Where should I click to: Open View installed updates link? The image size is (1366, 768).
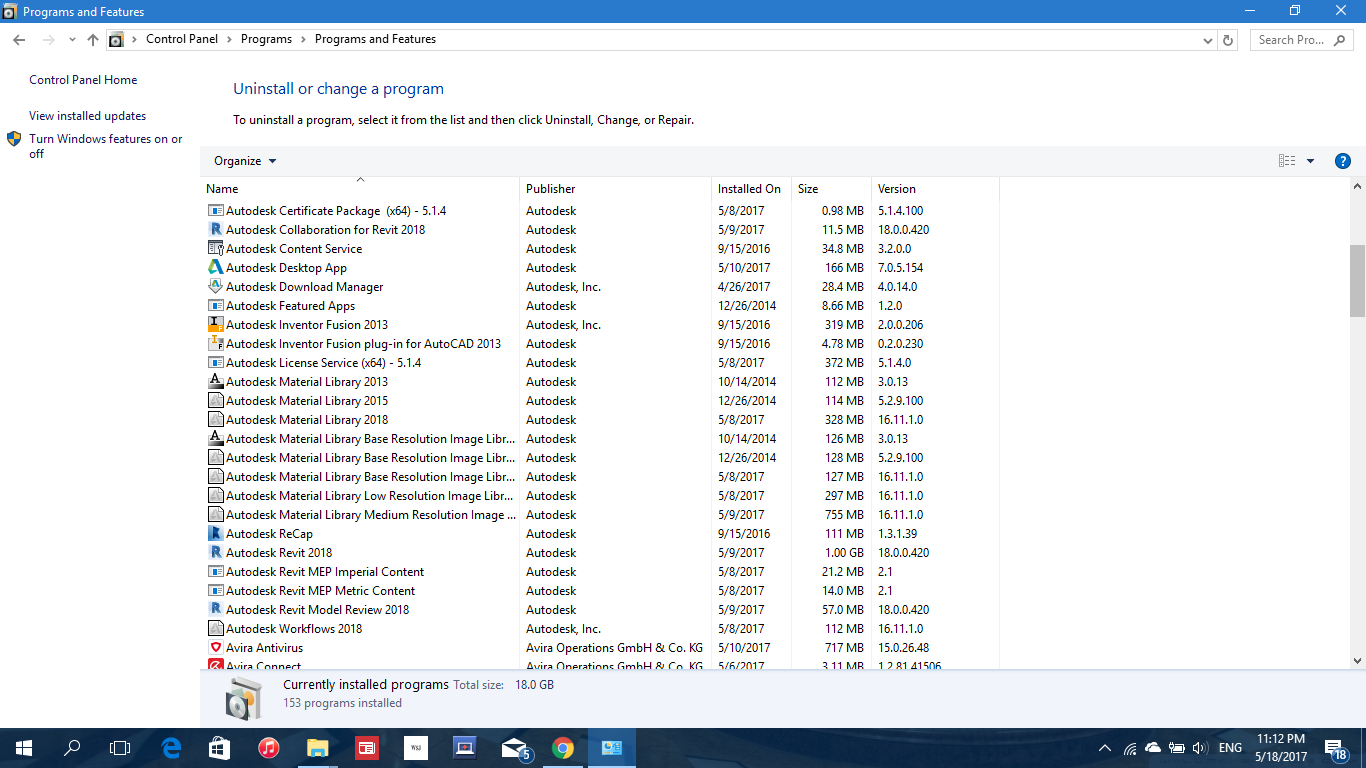tap(87, 116)
